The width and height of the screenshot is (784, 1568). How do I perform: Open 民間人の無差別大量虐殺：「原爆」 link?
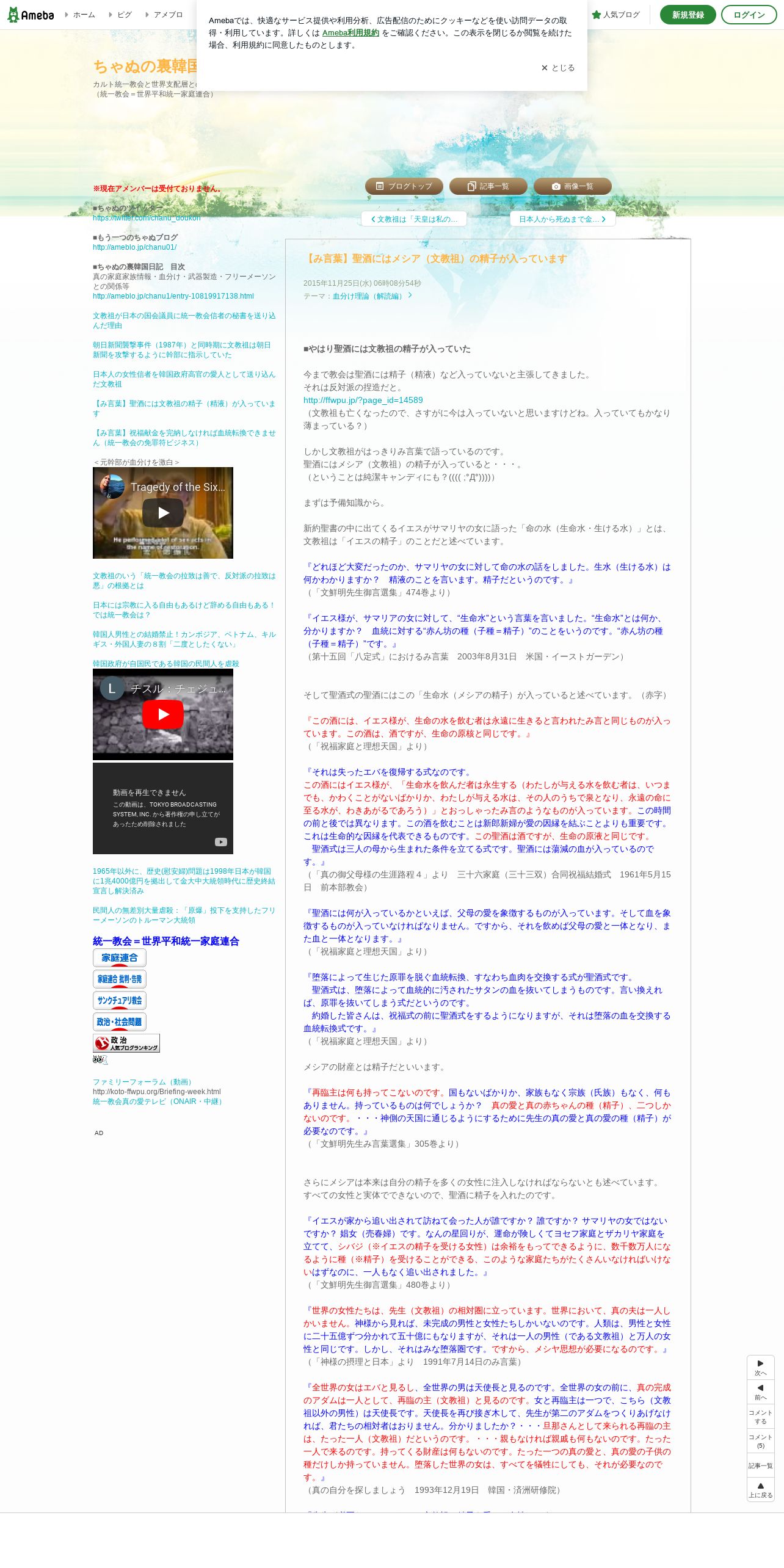pyautogui.click(x=184, y=915)
